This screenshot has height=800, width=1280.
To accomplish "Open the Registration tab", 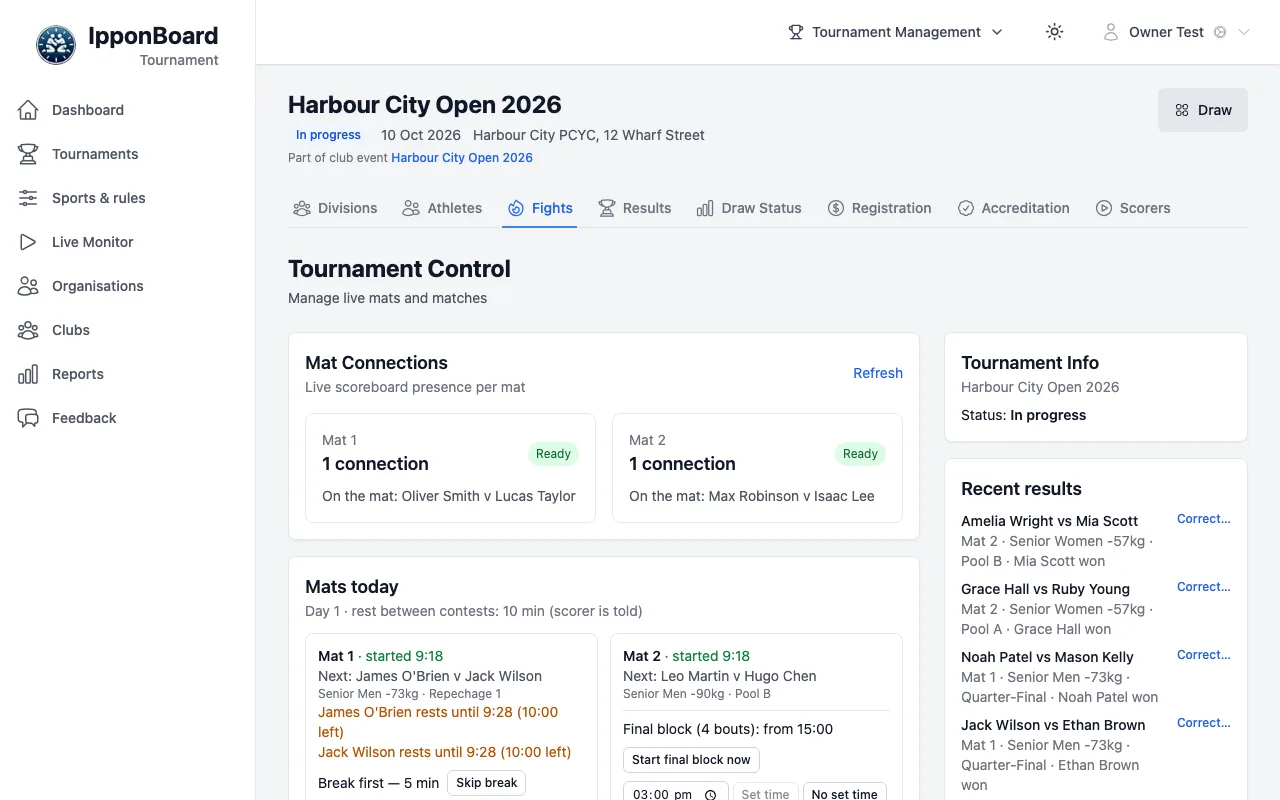I will tap(880, 208).
